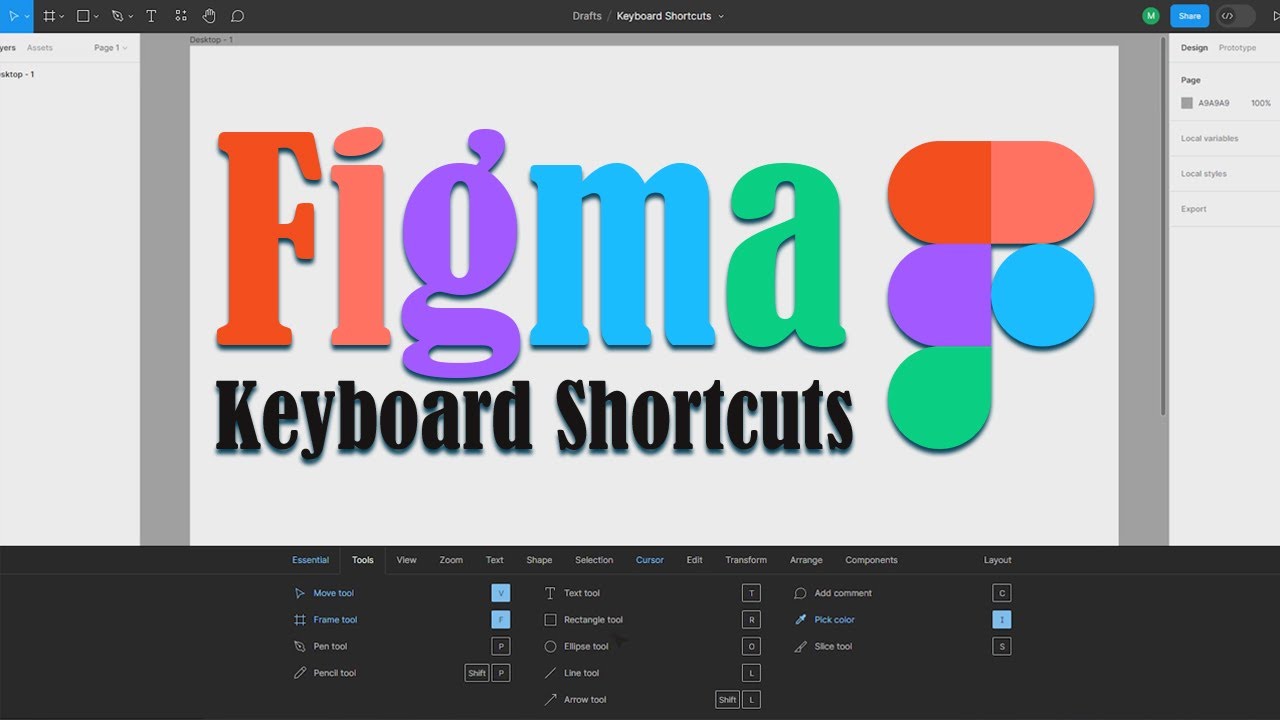
Task: Open the Tools shortcuts tab
Action: tap(363, 560)
